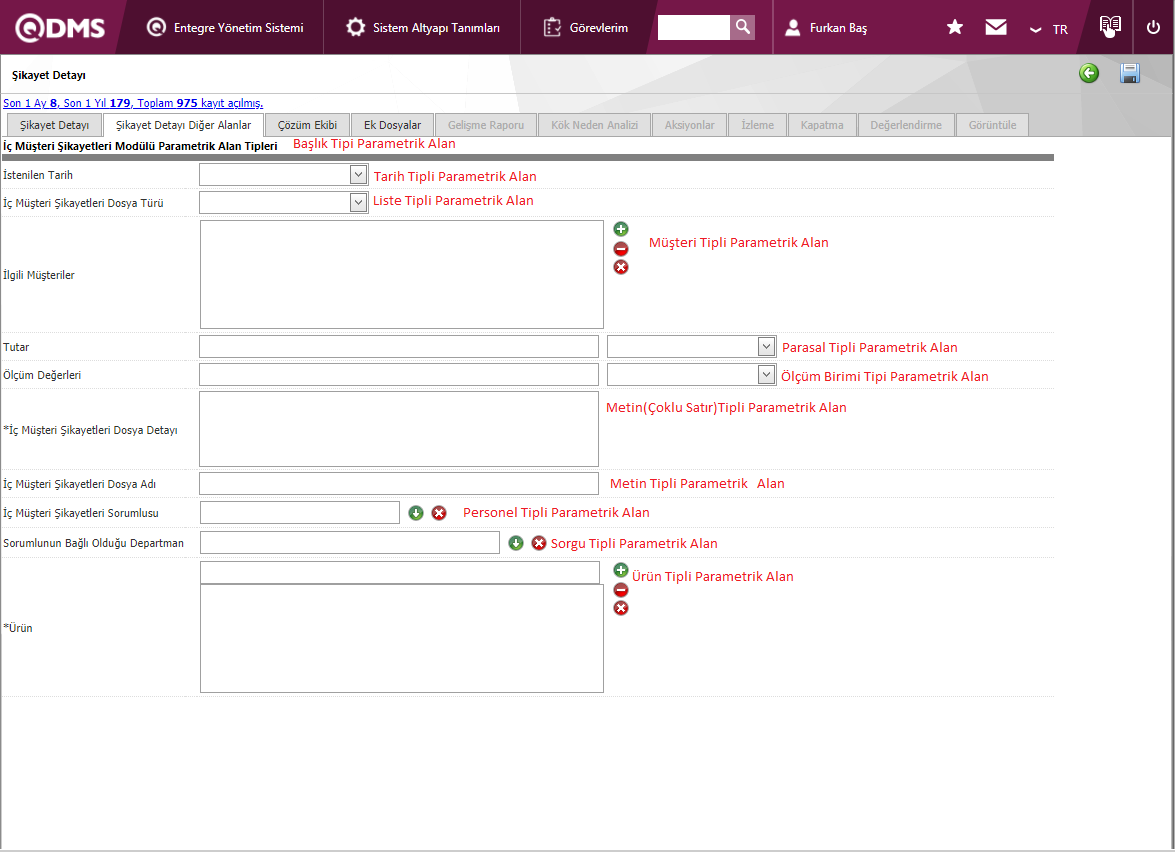Click Ölçüm Değerleri input field
The height and width of the screenshot is (852, 1175).
click(x=399, y=375)
